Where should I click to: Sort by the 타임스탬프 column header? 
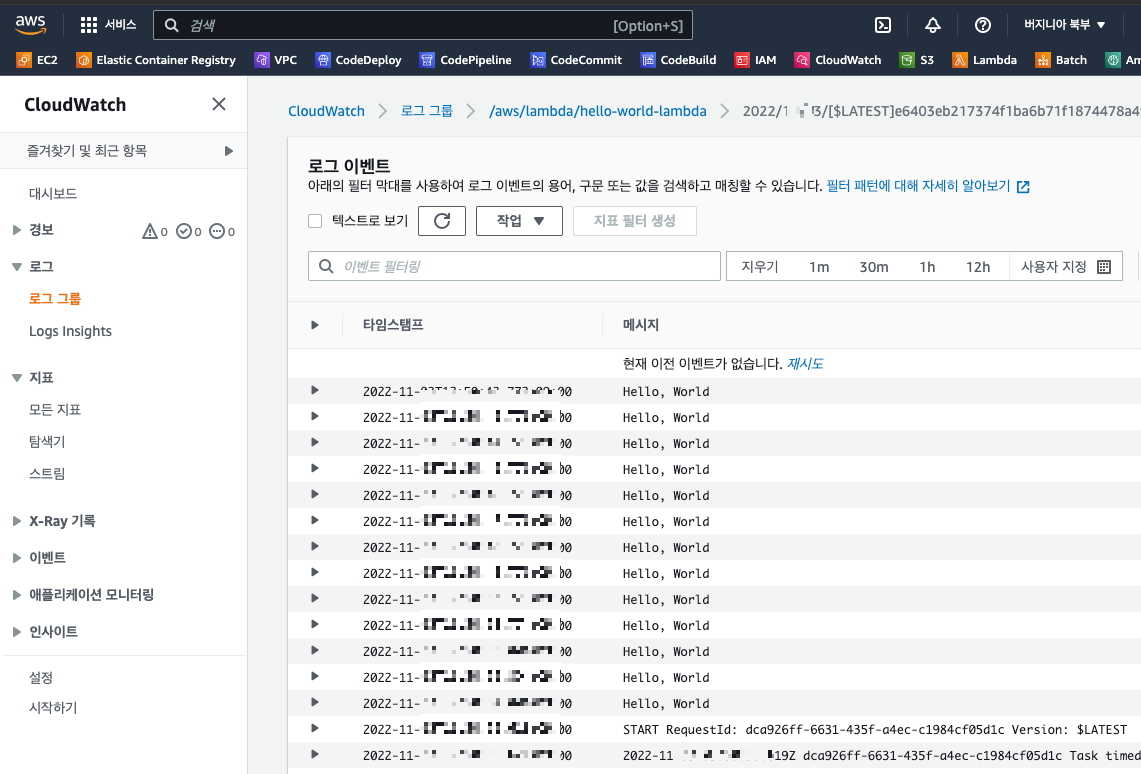tap(393, 325)
